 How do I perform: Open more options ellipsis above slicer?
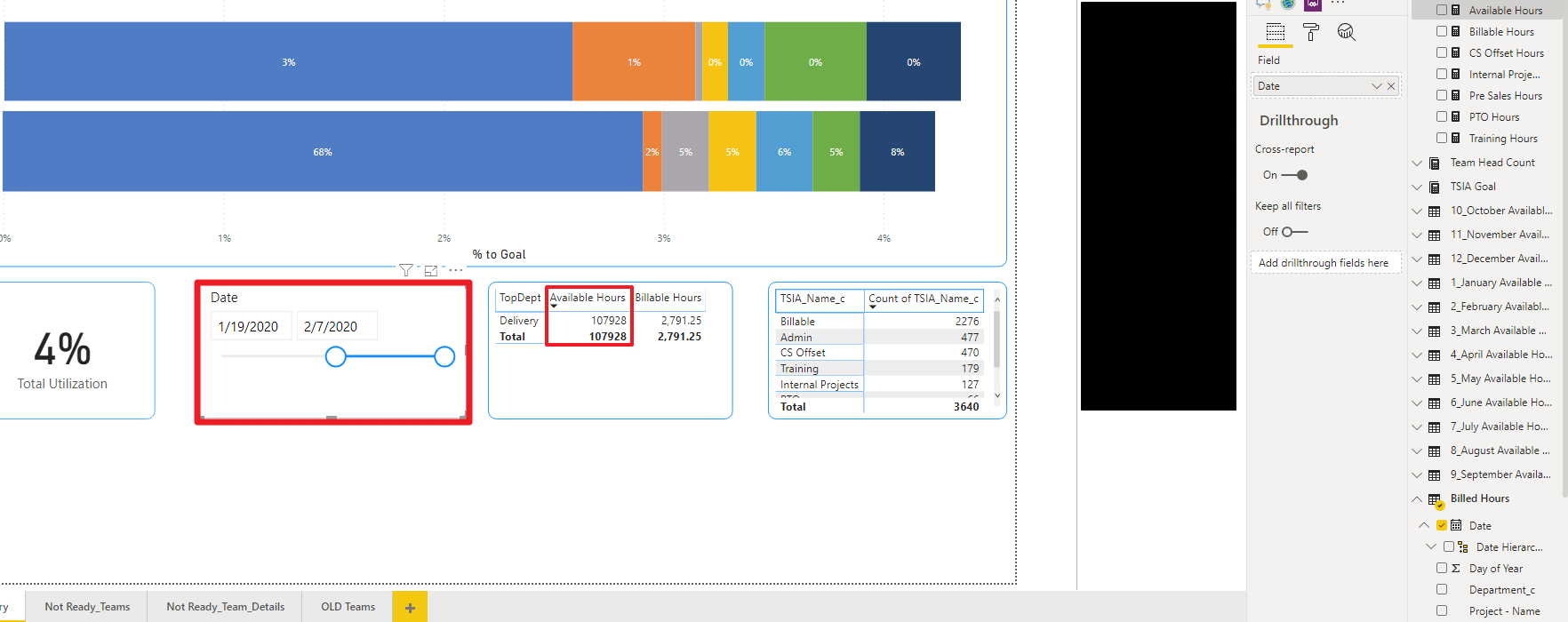[455, 270]
